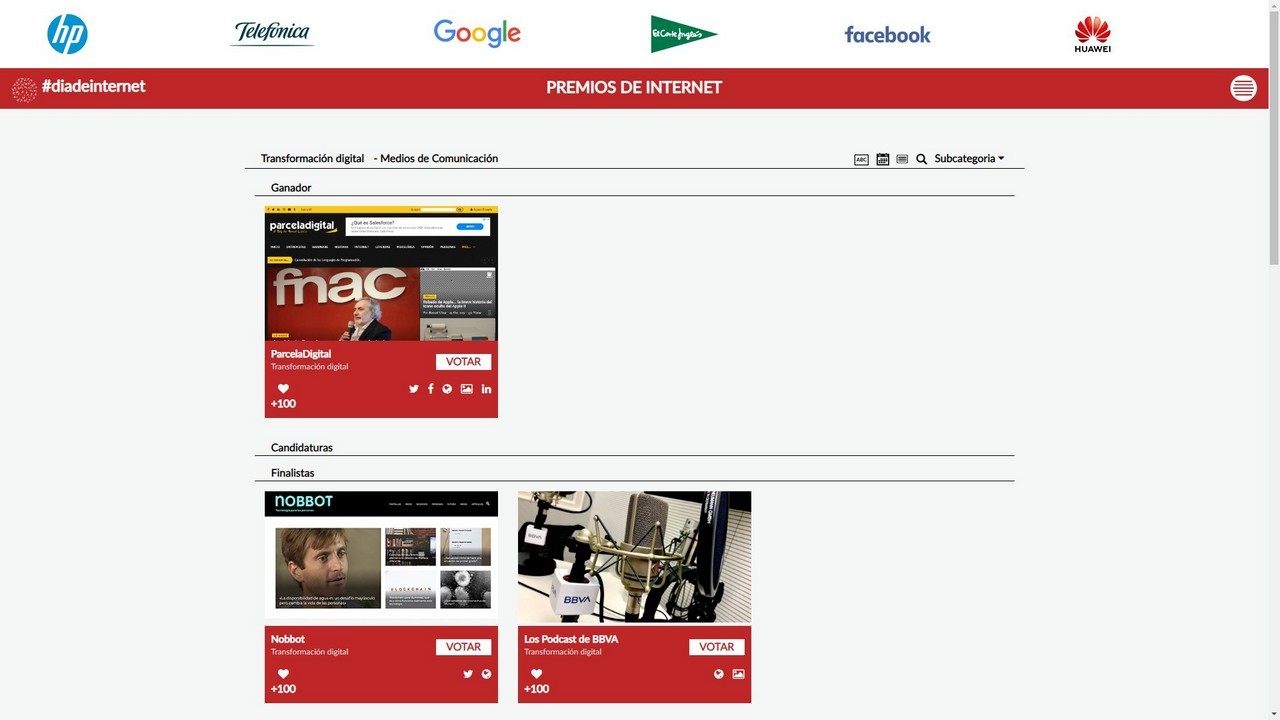Open the Huawei sponsor logo
The image size is (1280, 720).
[1092, 34]
